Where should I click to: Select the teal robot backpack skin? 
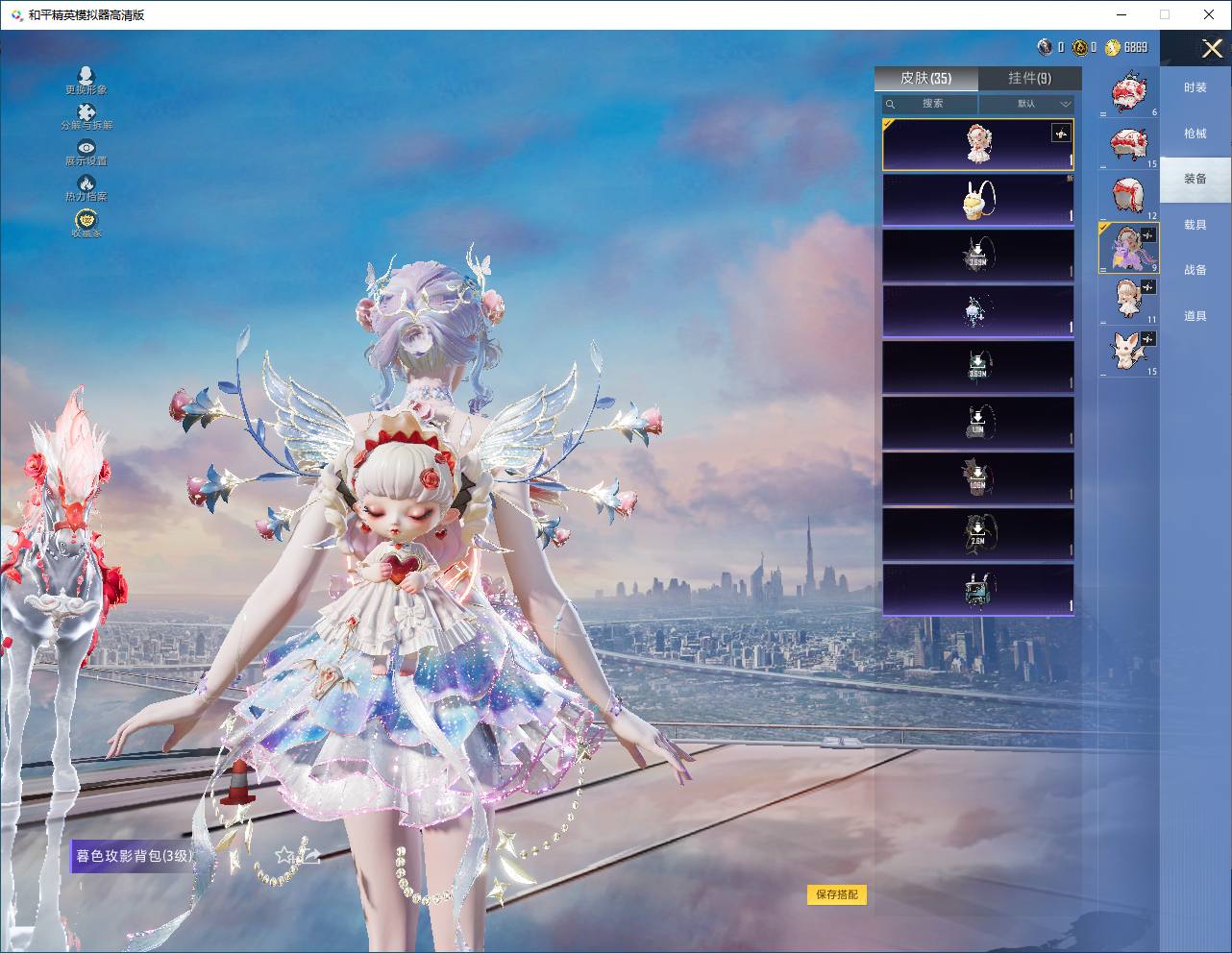pyautogui.click(x=977, y=590)
